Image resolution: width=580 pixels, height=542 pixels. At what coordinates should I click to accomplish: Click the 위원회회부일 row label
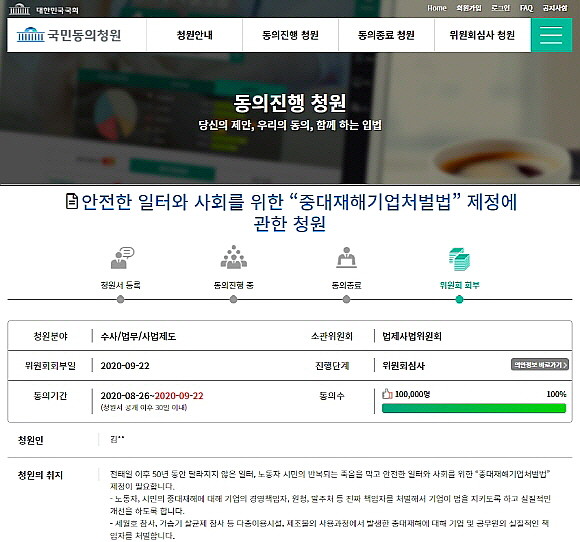click(50, 366)
